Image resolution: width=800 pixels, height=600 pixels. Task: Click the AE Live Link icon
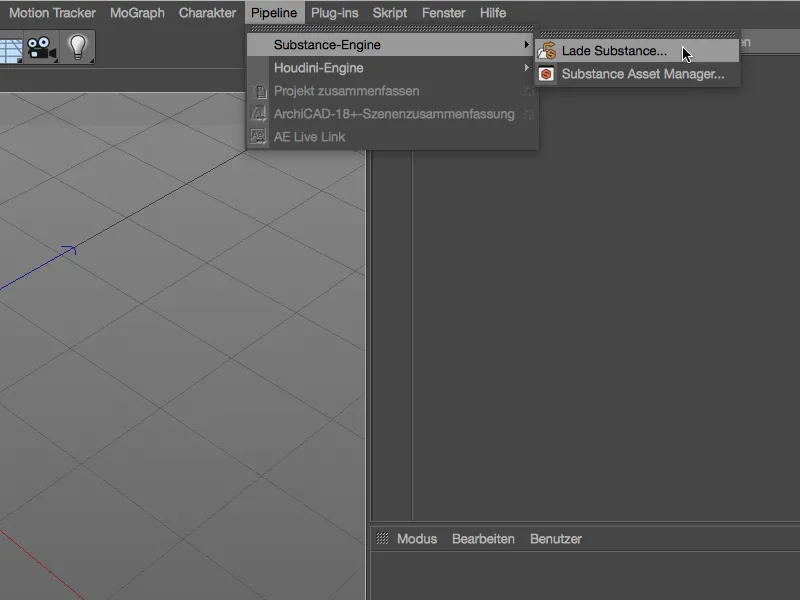pos(258,136)
